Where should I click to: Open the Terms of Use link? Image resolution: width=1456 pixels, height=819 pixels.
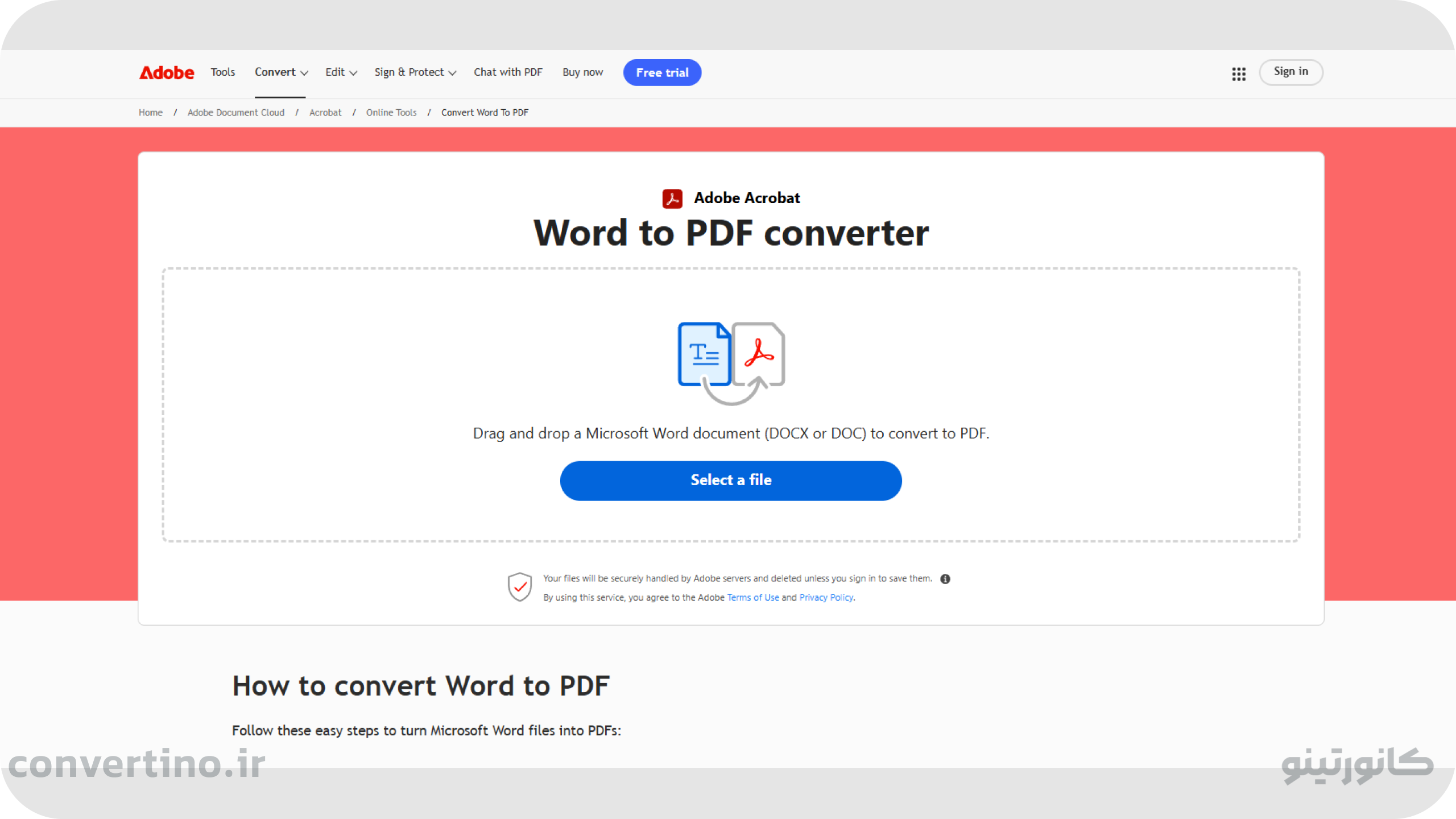coord(753,598)
